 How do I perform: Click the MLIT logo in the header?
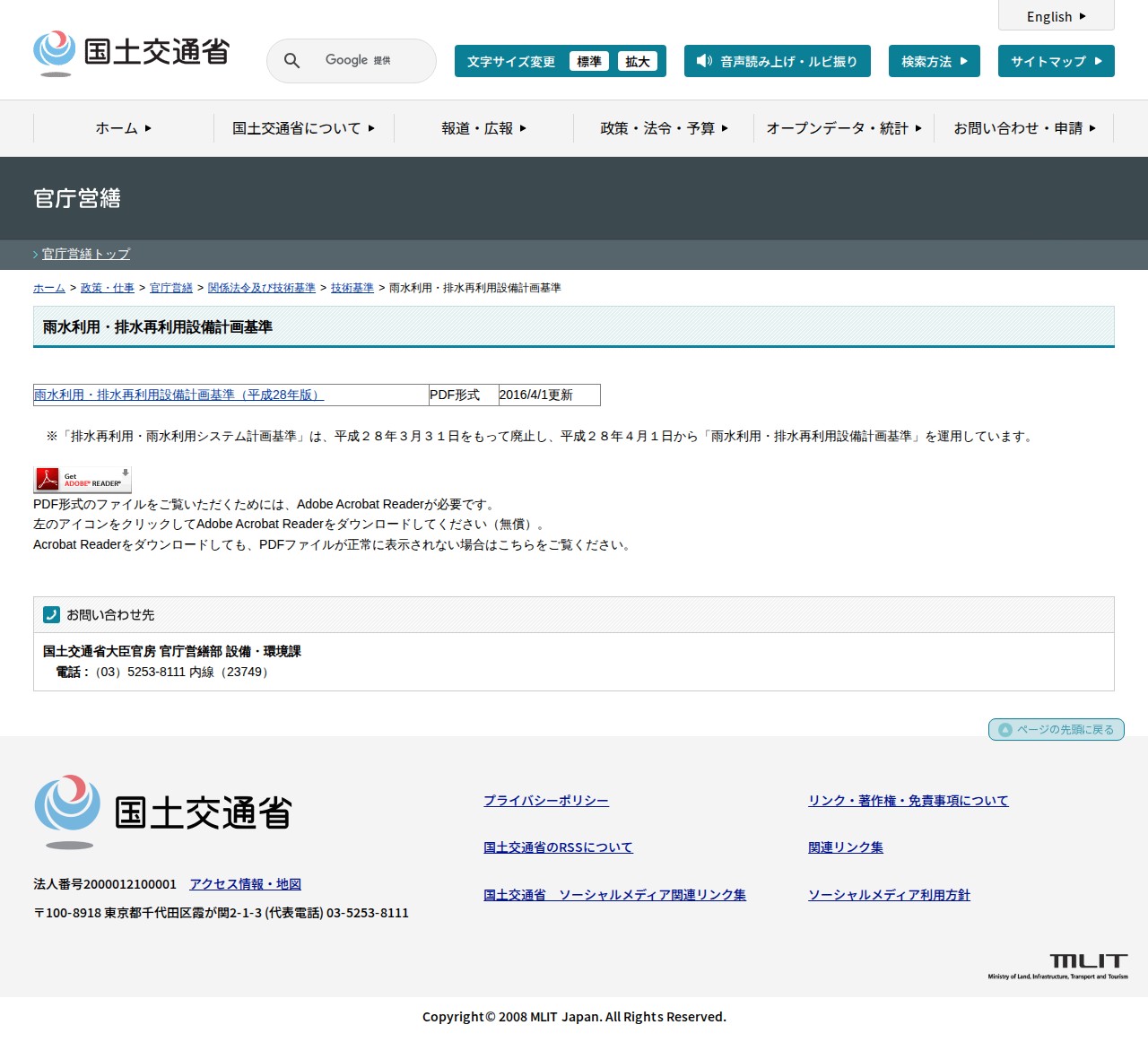point(131,53)
